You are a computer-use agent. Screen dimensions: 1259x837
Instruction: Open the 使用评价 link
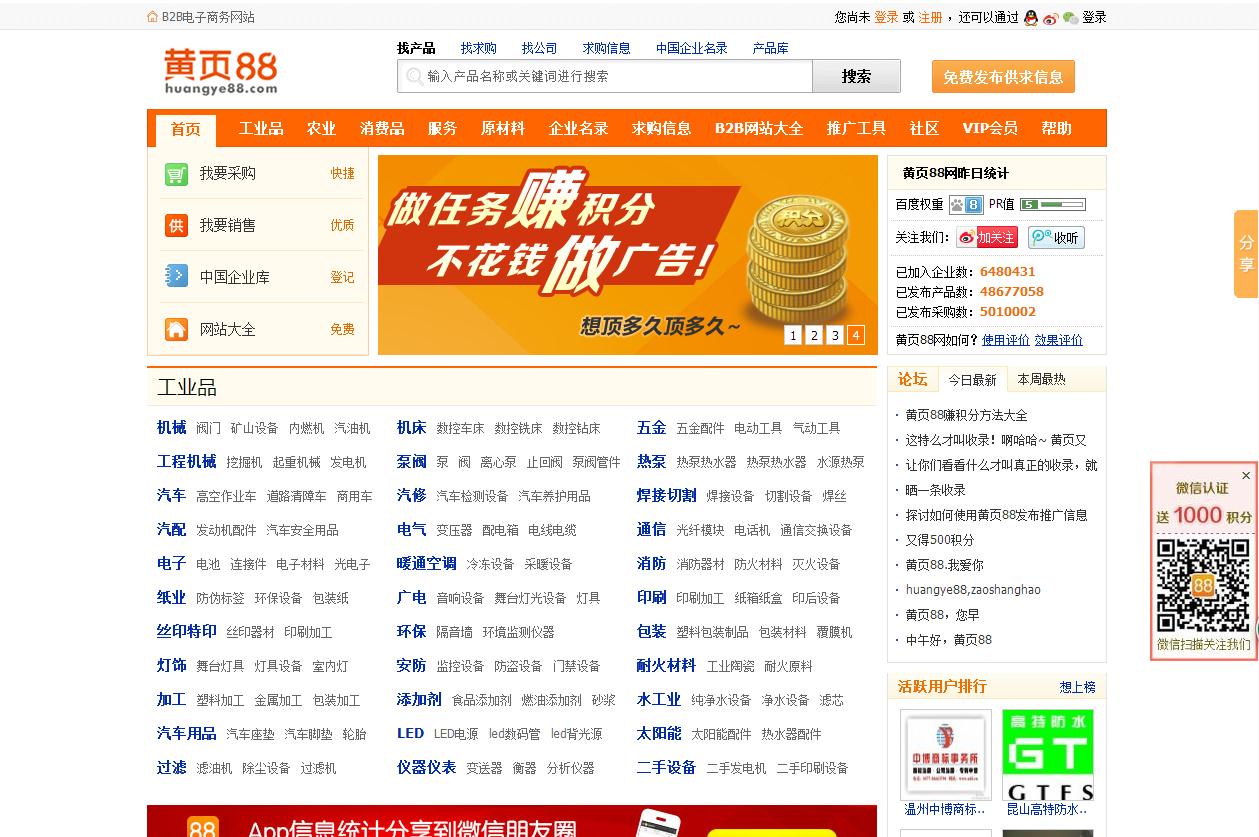point(1006,340)
